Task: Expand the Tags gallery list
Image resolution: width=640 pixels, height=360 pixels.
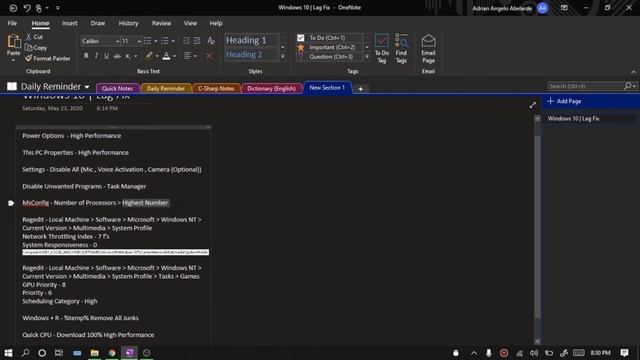Action: tap(367, 57)
